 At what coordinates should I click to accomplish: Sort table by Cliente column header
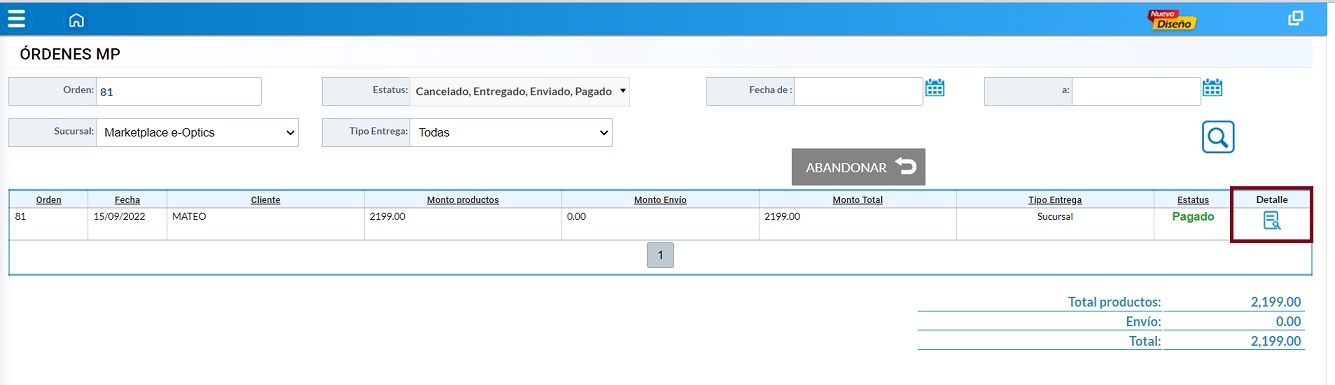pyautogui.click(x=265, y=200)
